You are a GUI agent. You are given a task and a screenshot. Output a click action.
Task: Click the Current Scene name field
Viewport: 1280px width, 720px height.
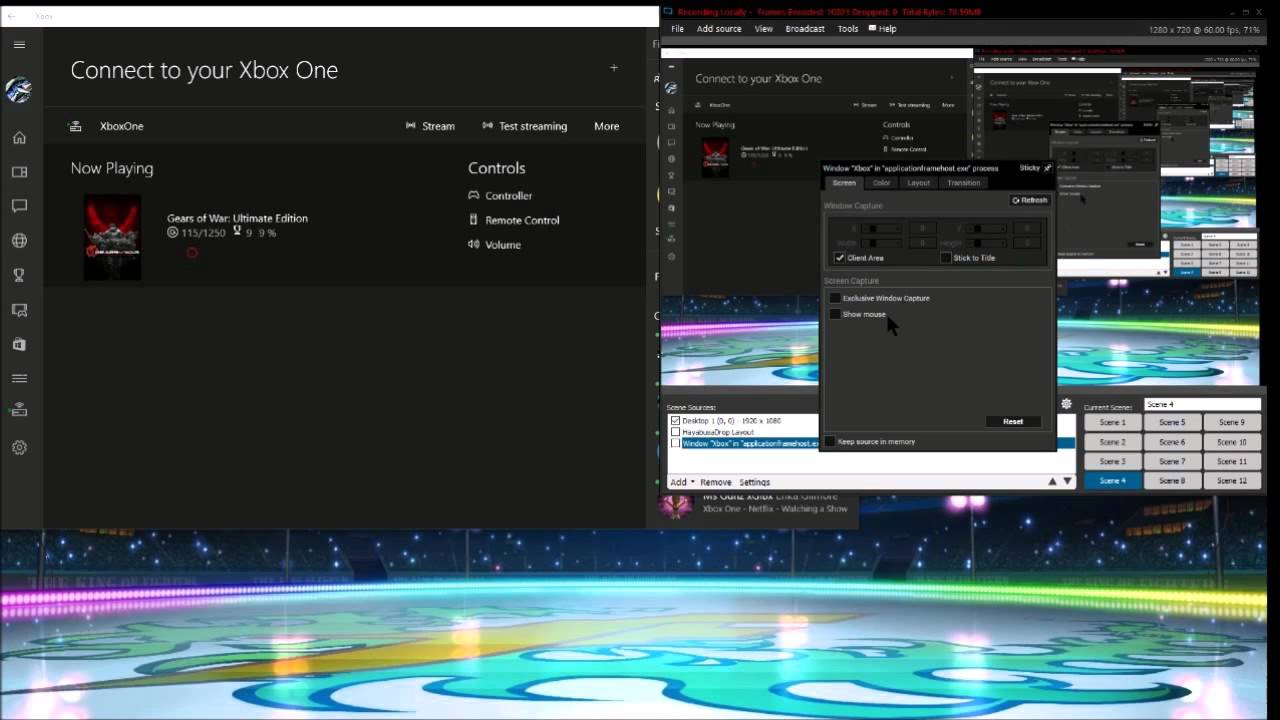1202,405
